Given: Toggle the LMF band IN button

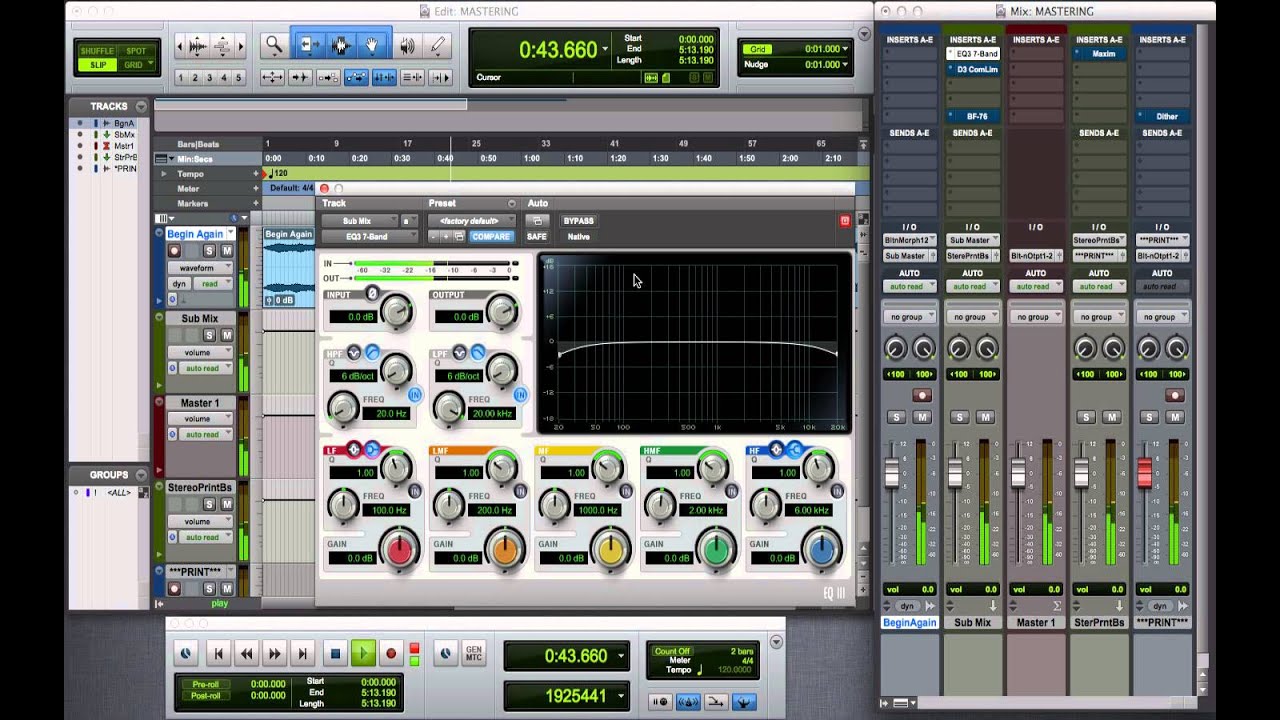Looking at the screenshot, I should click(520, 491).
